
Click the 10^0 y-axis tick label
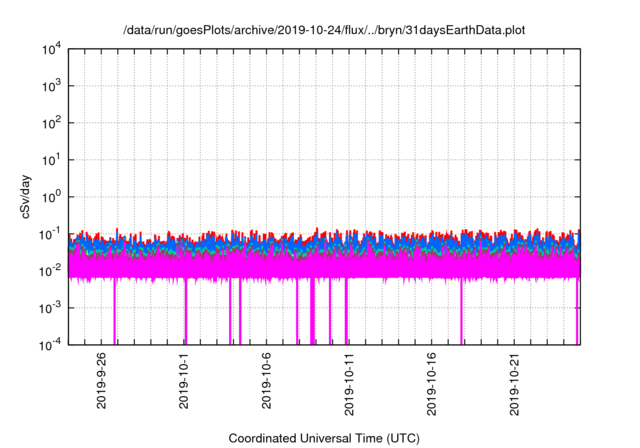pos(52,197)
